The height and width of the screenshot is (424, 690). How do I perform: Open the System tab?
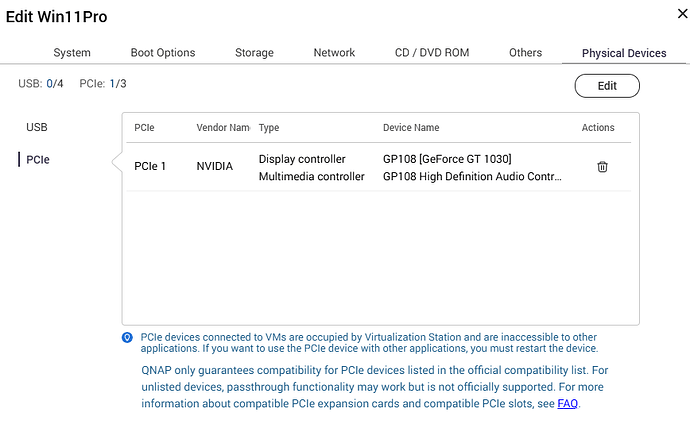tap(72, 52)
